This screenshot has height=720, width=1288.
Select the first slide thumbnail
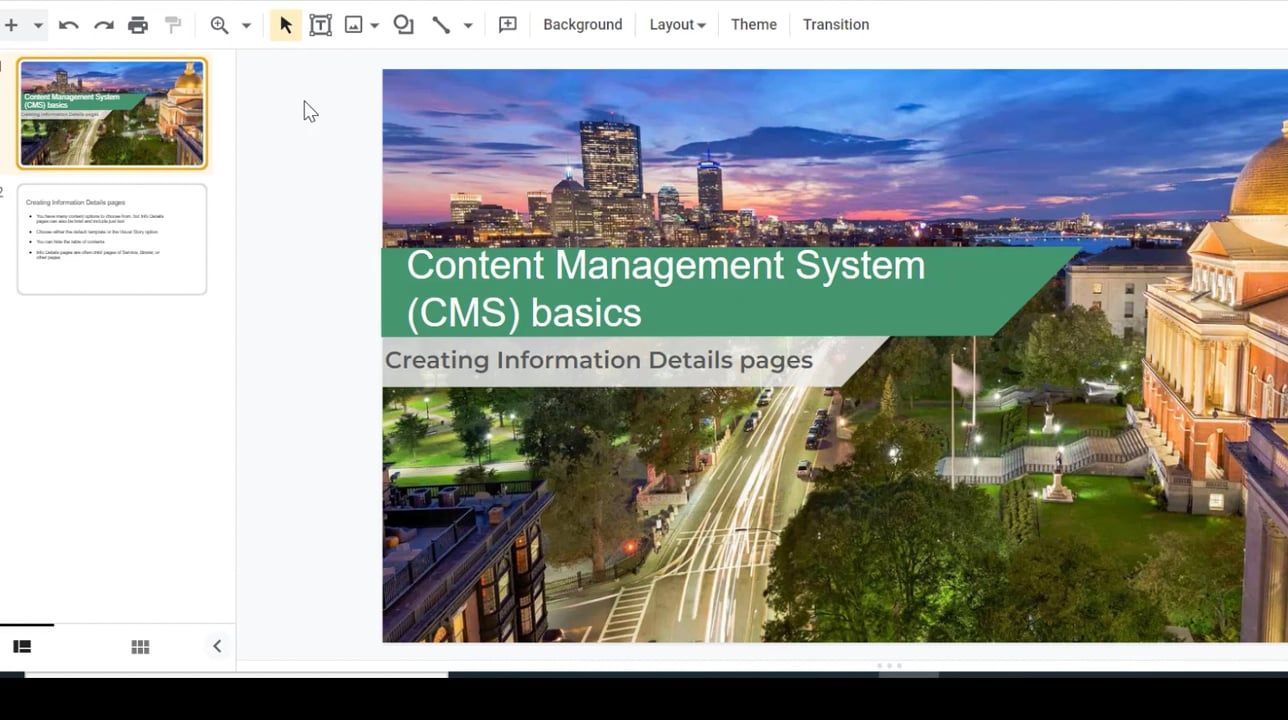[112, 113]
